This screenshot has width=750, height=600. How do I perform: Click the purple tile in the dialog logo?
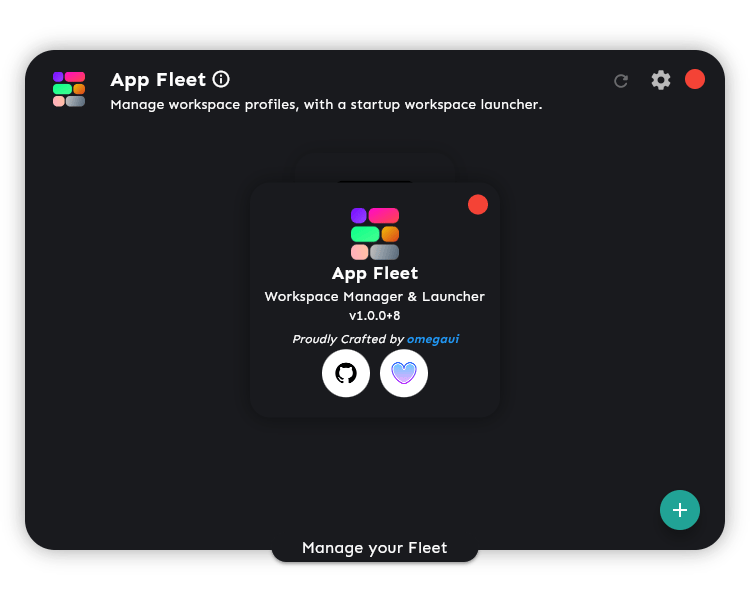tap(358, 215)
